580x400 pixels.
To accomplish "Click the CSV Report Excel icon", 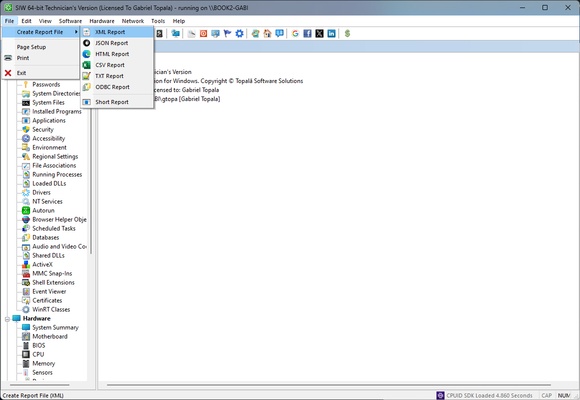I will coord(87,65).
